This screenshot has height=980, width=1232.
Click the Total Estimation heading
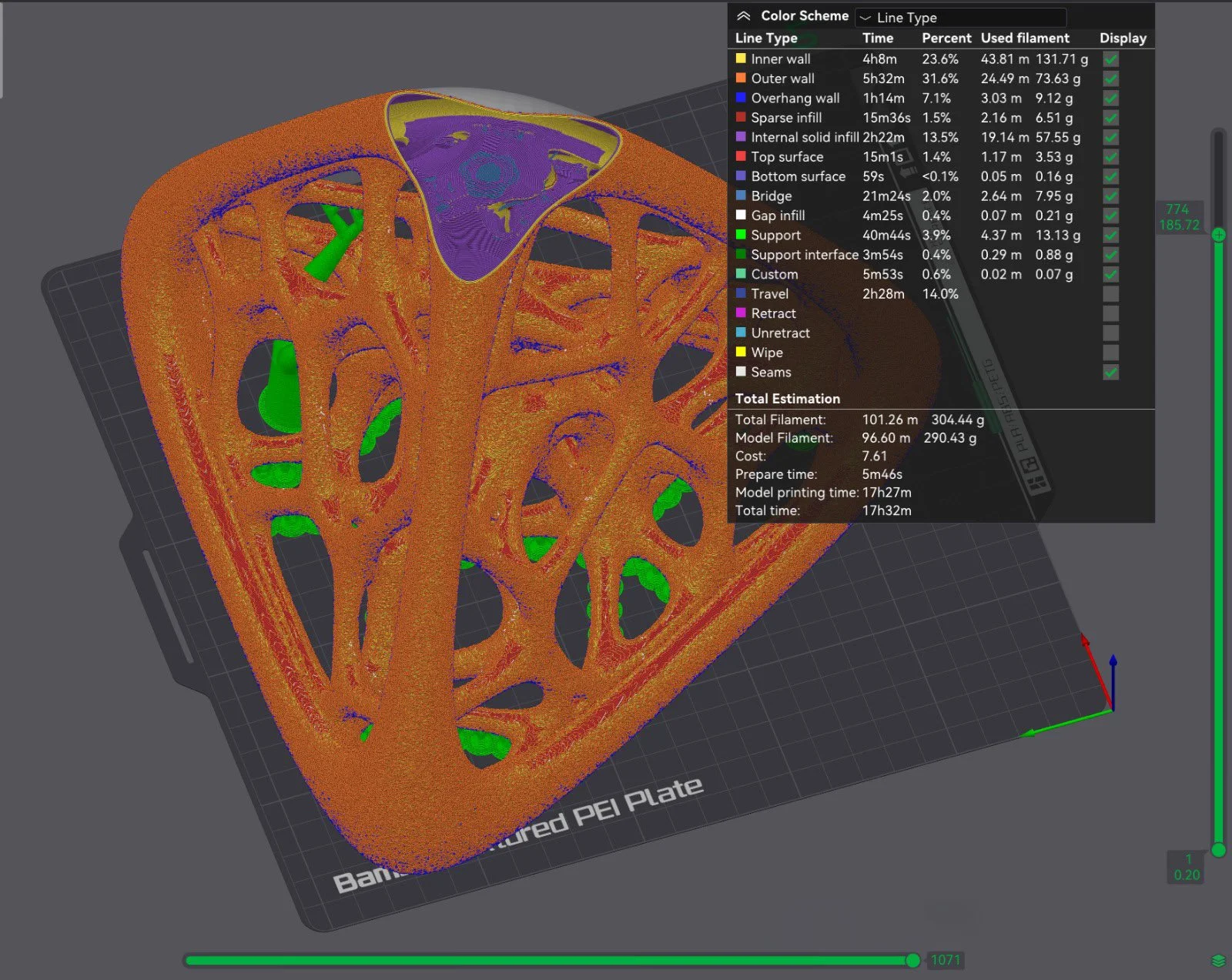(x=787, y=399)
